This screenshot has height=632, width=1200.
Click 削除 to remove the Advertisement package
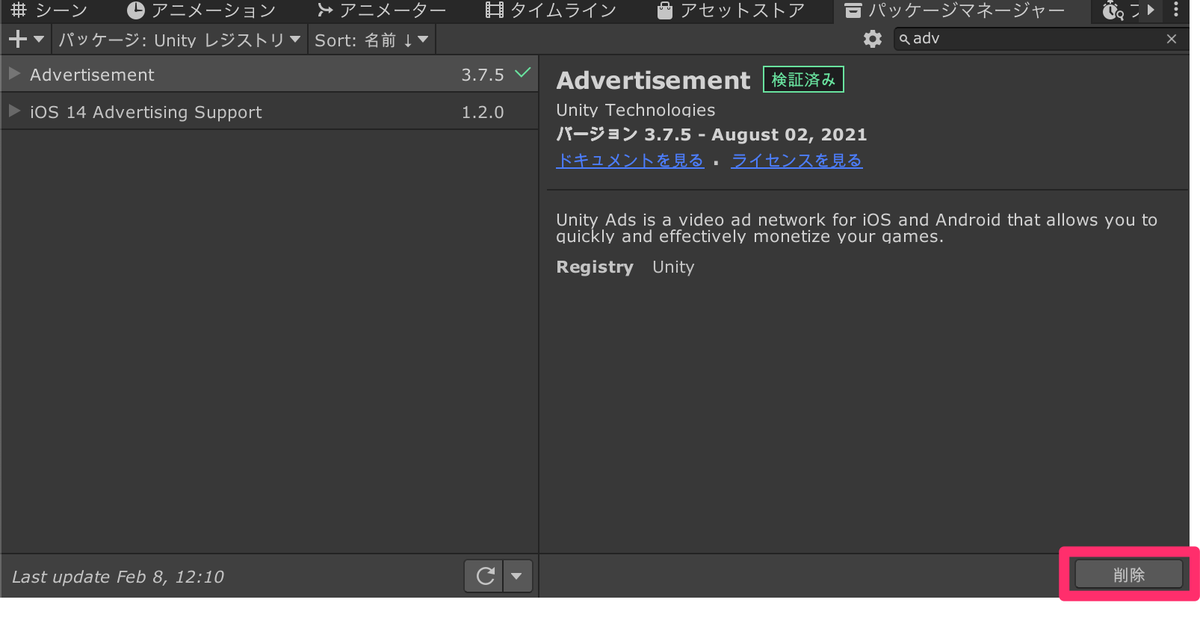click(1128, 574)
